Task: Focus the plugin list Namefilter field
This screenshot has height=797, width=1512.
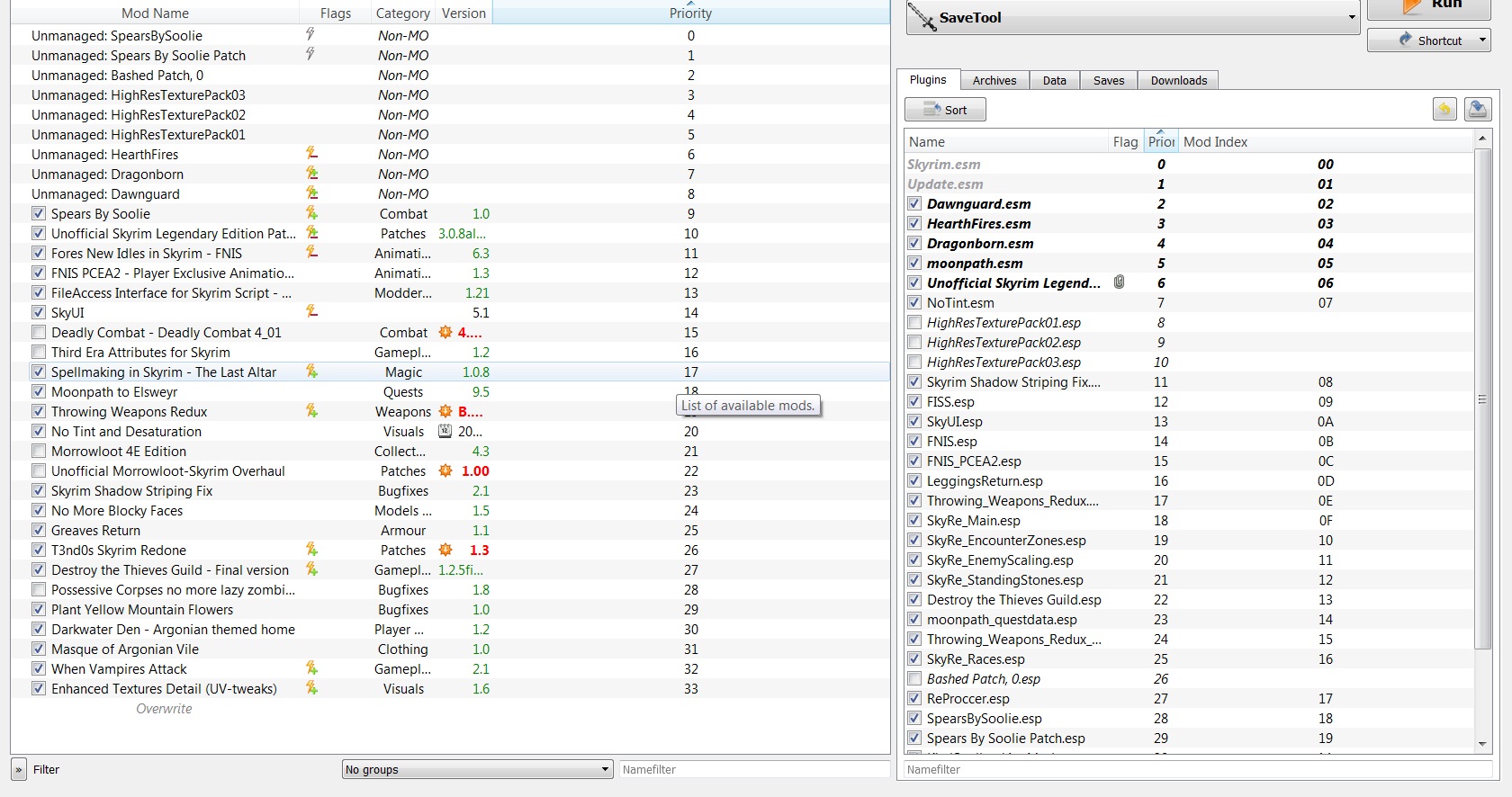Action: pyautogui.click(x=1197, y=769)
